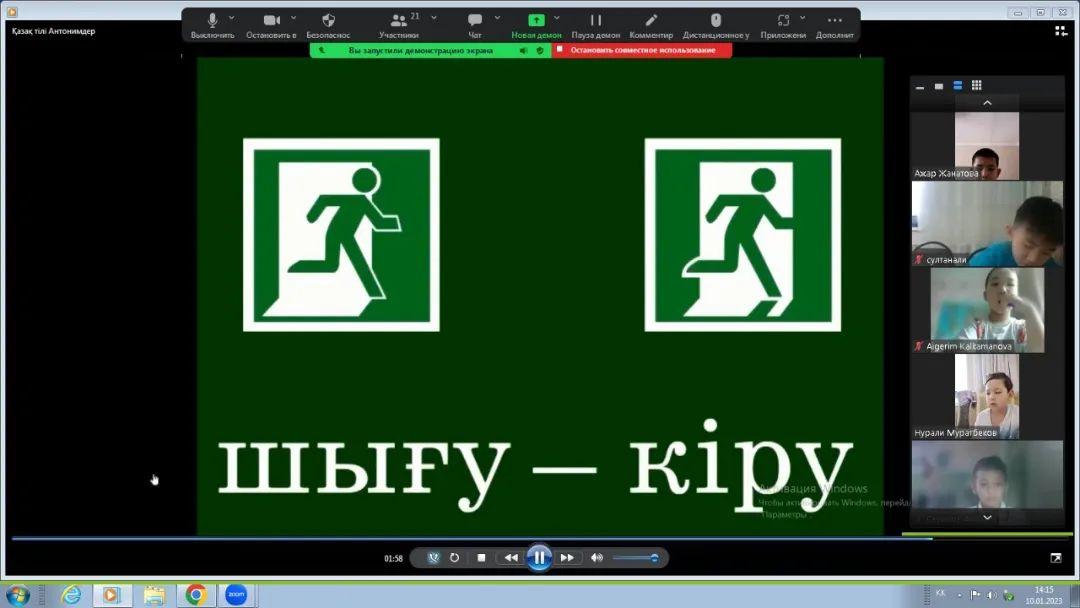1080x608 pixels.
Task: Open Google Chrome from the taskbar
Action: point(195,595)
